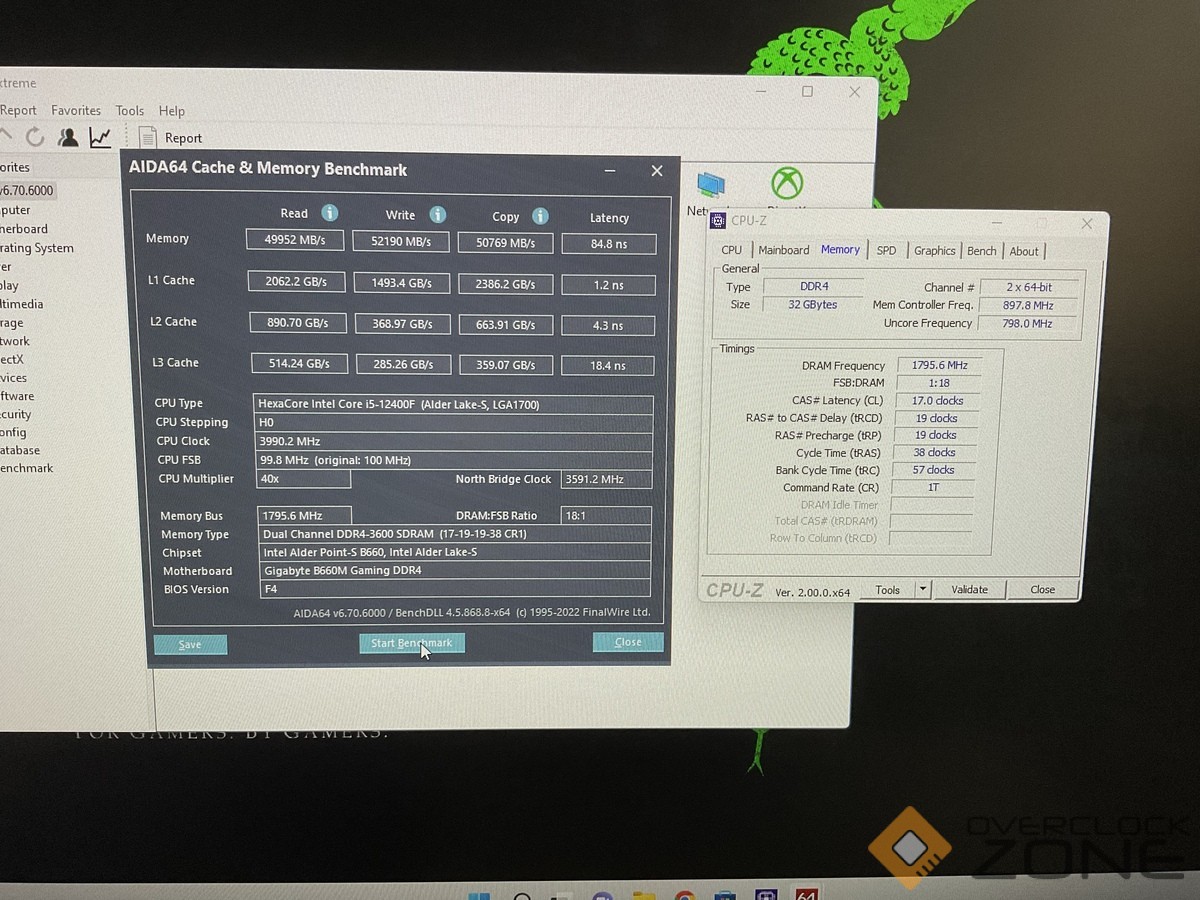The width and height of the screenshot is (1200, 900).
Task: Open the graph icon in AIDA64 toolbar
Action: tap(100, 137)
